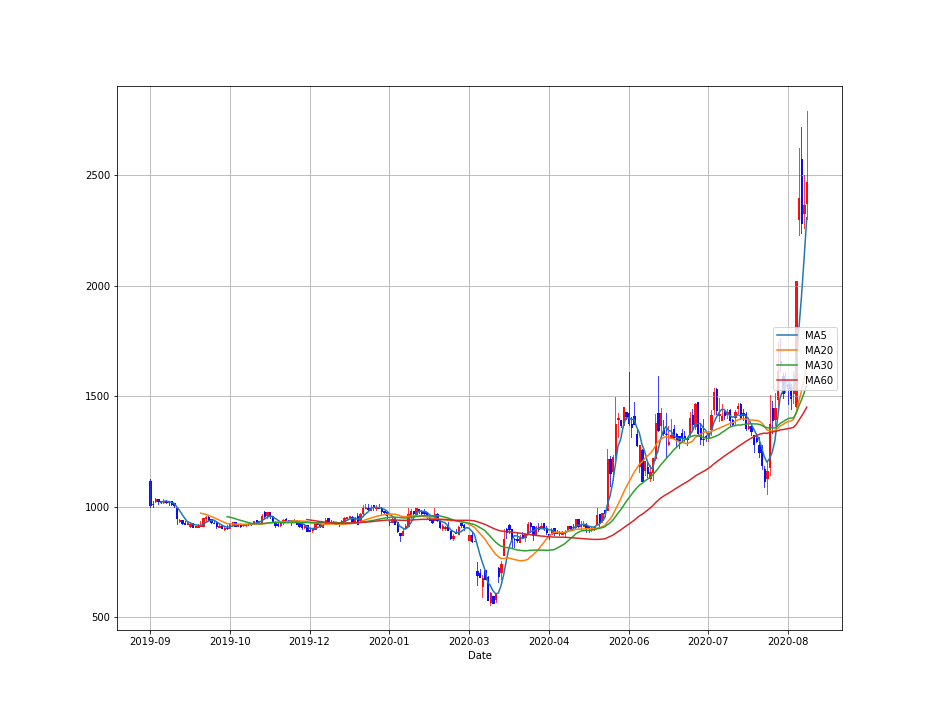Click the 2020-06 x-axis tick label
Screen dimensions: 936x720
point(629,642)
